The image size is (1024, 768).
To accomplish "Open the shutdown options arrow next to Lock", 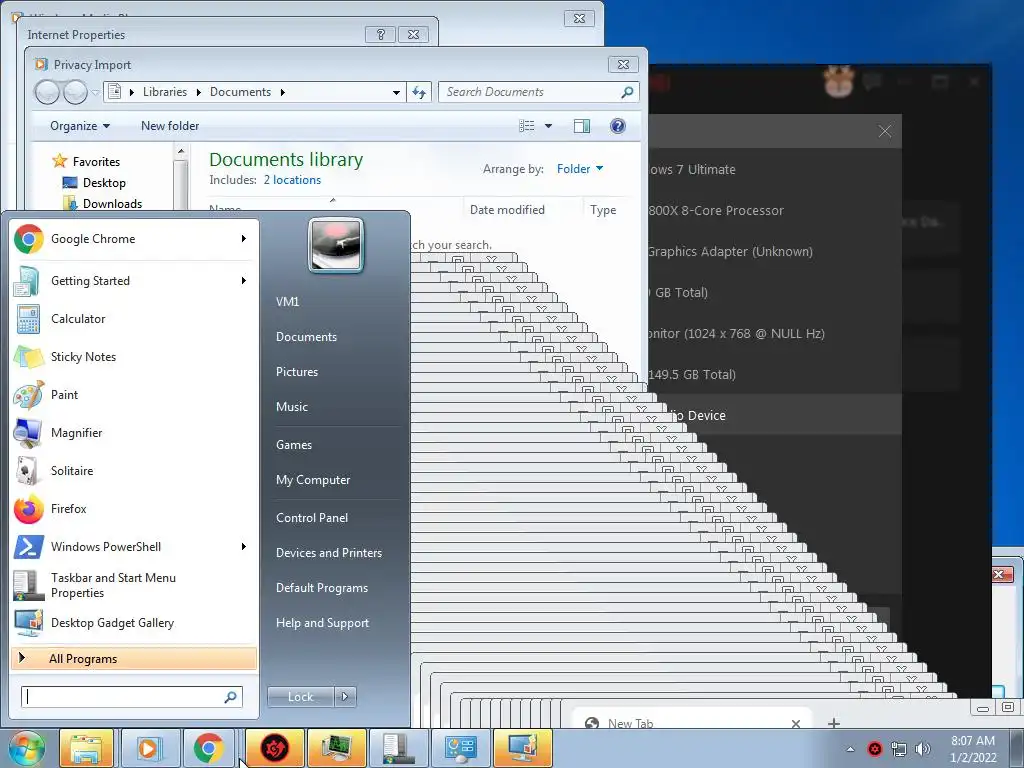I will click(345, 697).
